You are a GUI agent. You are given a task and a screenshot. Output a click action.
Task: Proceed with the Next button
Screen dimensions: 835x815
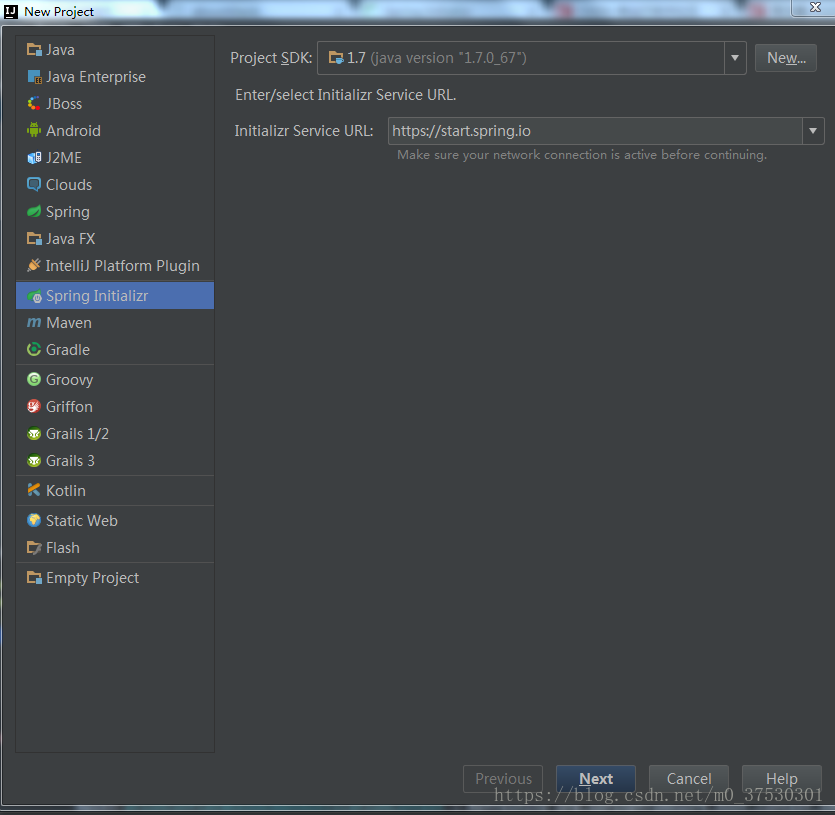tap(596, 779)
